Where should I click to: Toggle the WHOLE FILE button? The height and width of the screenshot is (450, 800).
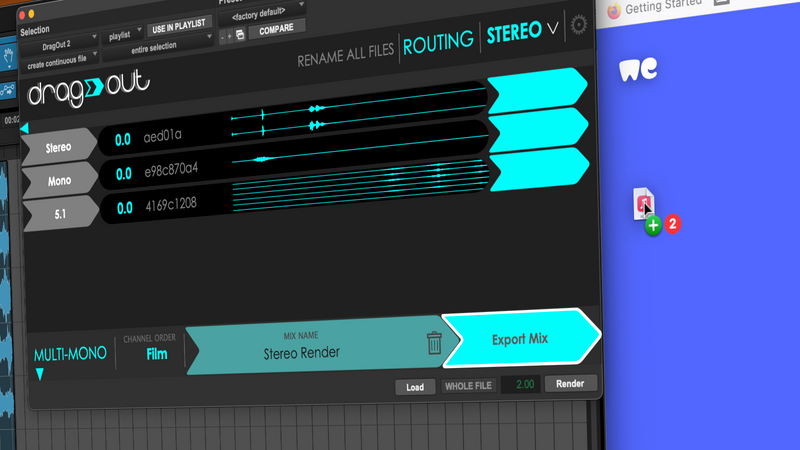[468, 386]
